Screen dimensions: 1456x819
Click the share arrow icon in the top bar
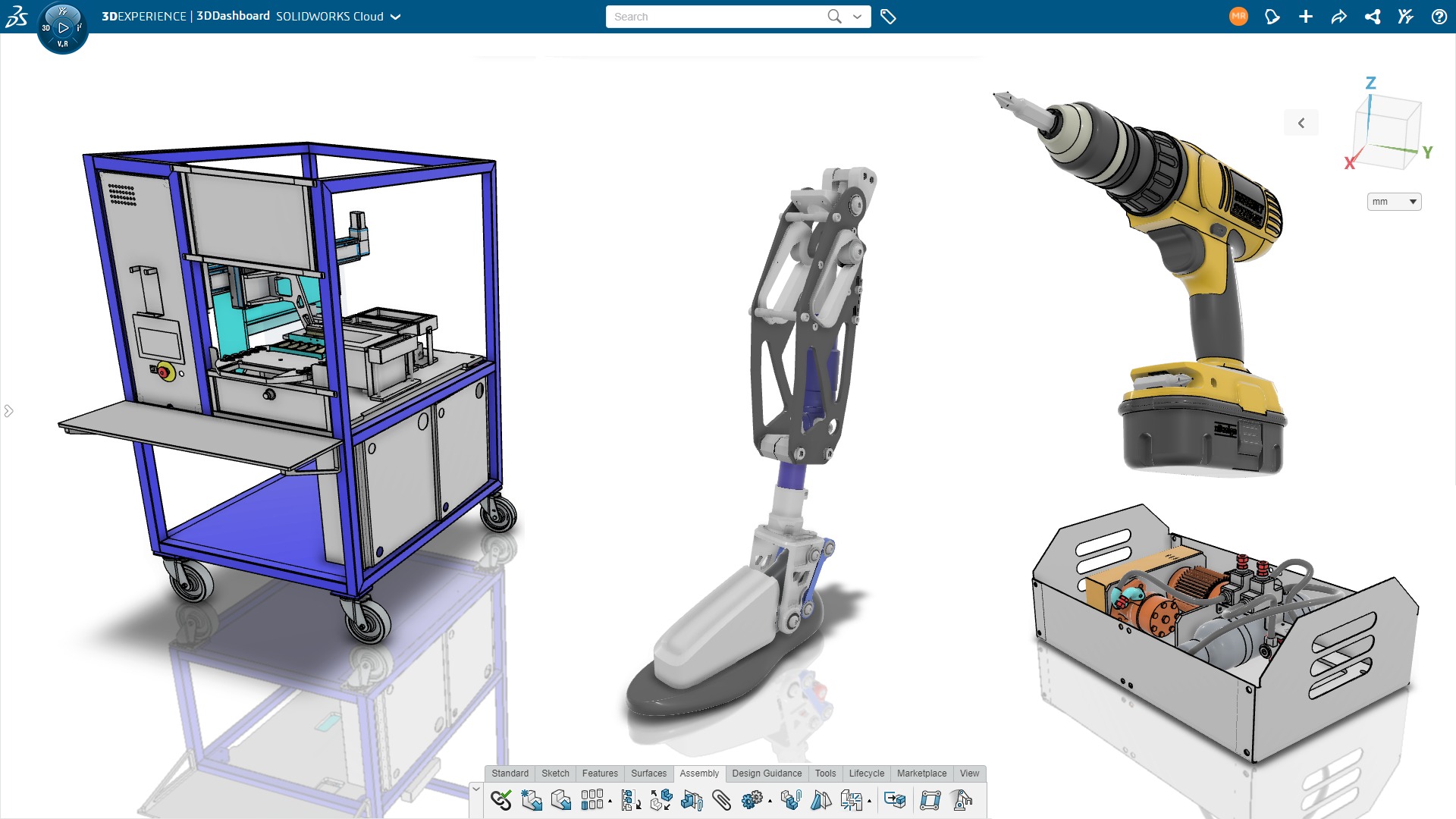(1339, 16)
